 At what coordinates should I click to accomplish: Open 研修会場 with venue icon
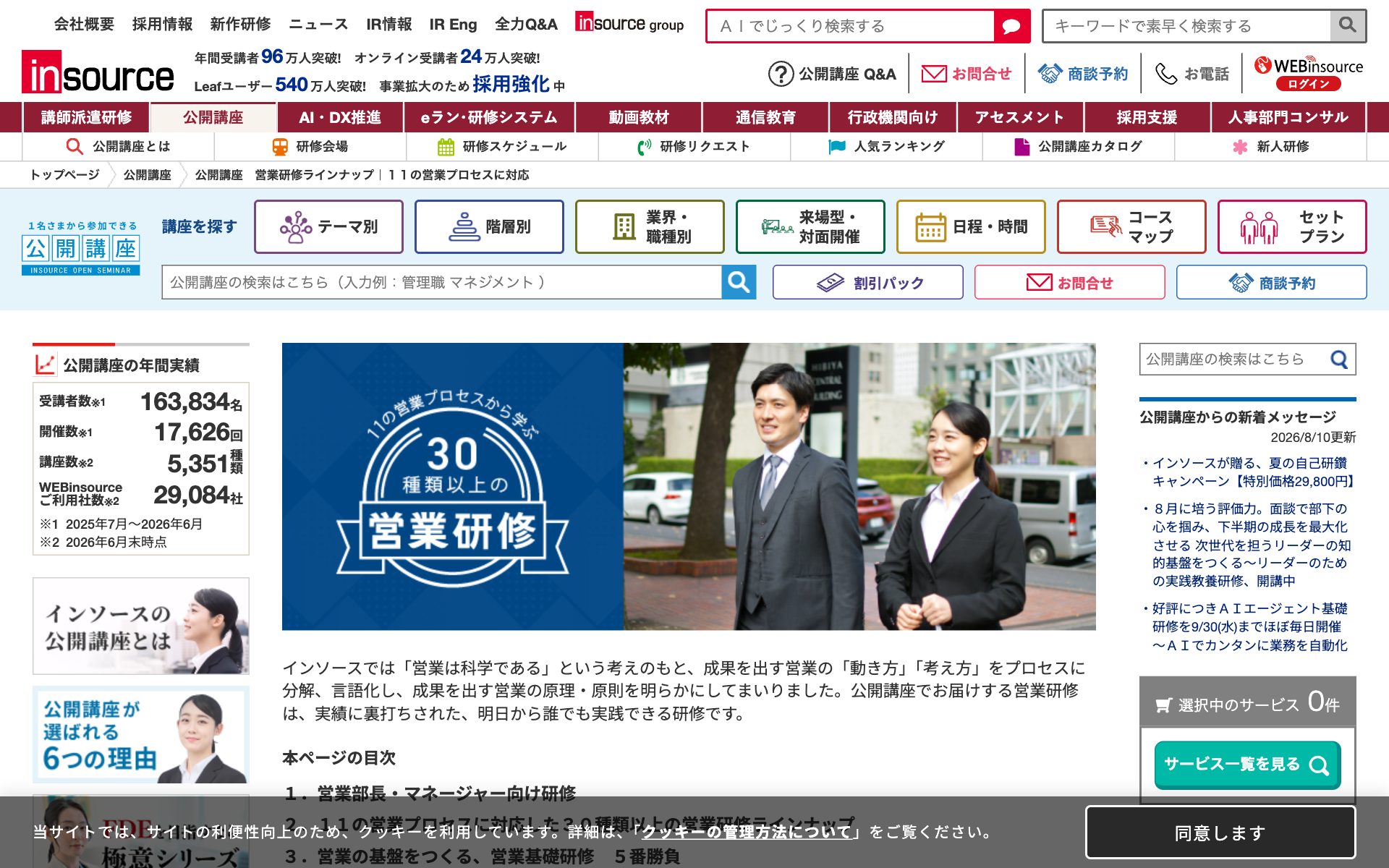point(310,147)
